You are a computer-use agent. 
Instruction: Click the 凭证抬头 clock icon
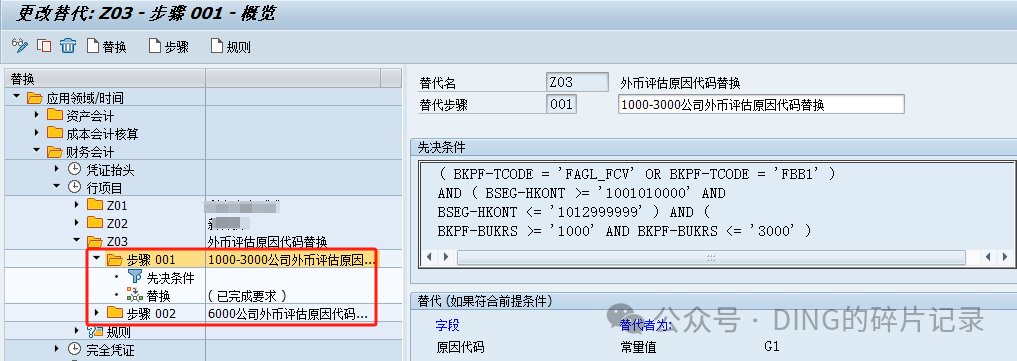click(x=75, y=169)
